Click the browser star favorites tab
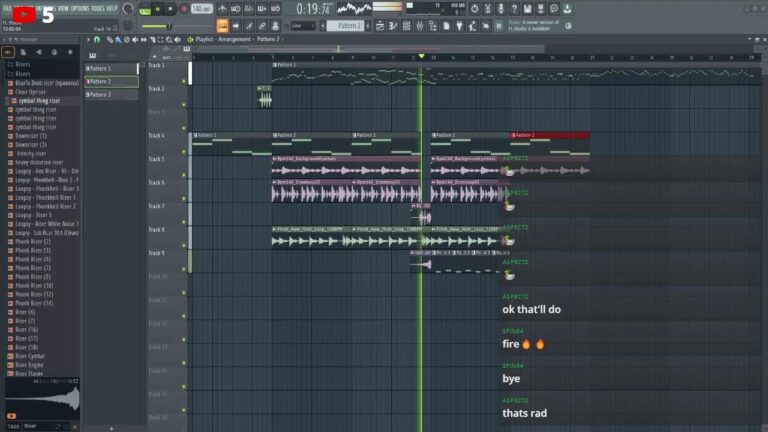This screenshot has width=768, height=432. tap(70, 52)
